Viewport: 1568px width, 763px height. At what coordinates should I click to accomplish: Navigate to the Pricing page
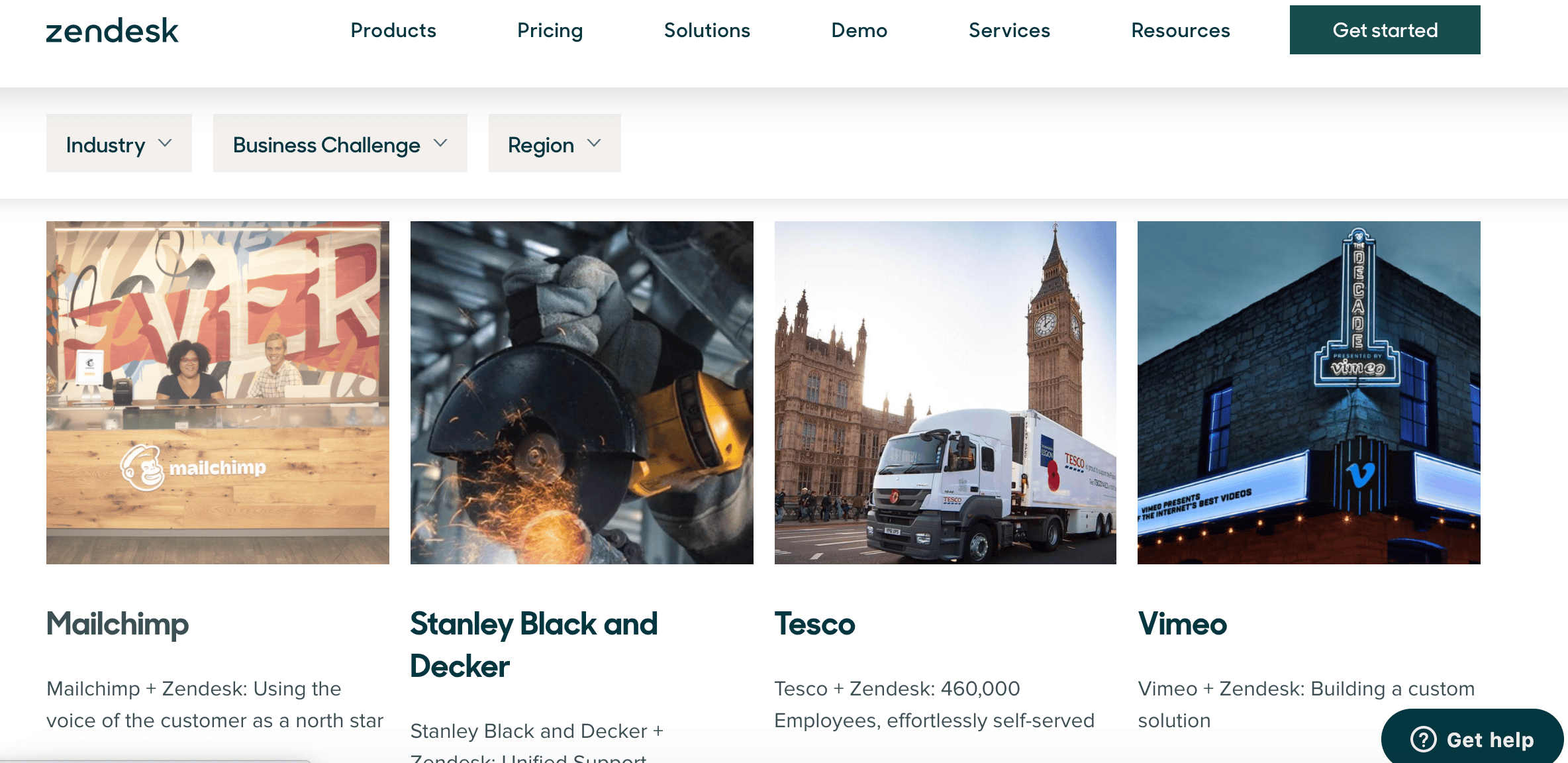(x=550, y=30)
